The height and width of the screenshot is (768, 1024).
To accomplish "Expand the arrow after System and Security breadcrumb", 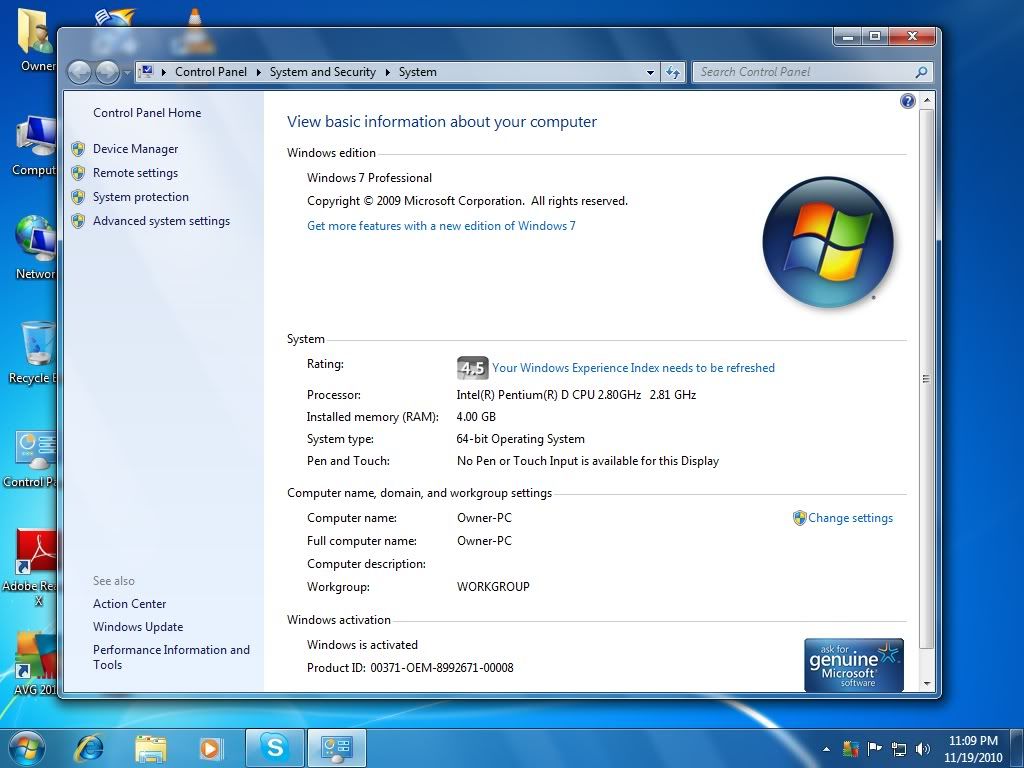I will (x=387, y=72).
